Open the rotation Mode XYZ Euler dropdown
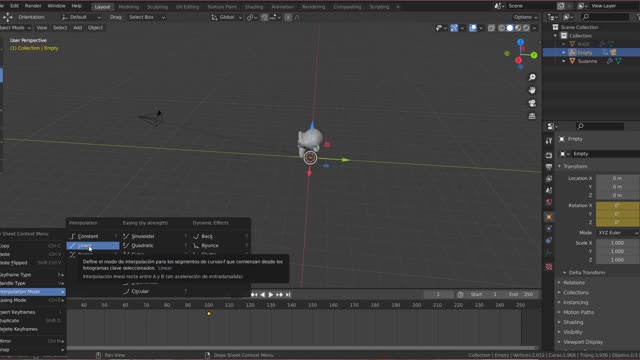The image size is (640, 360). click(618, 233)
